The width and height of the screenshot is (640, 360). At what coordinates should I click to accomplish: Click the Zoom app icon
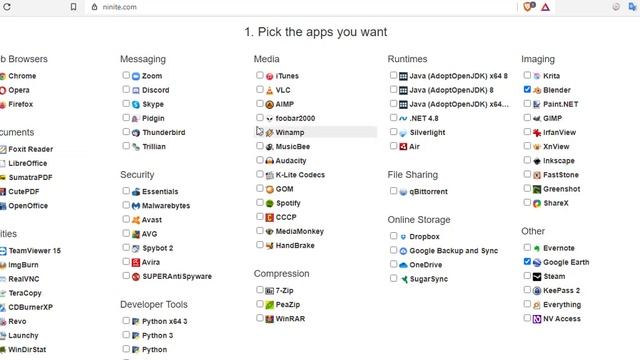coord(136,76)
